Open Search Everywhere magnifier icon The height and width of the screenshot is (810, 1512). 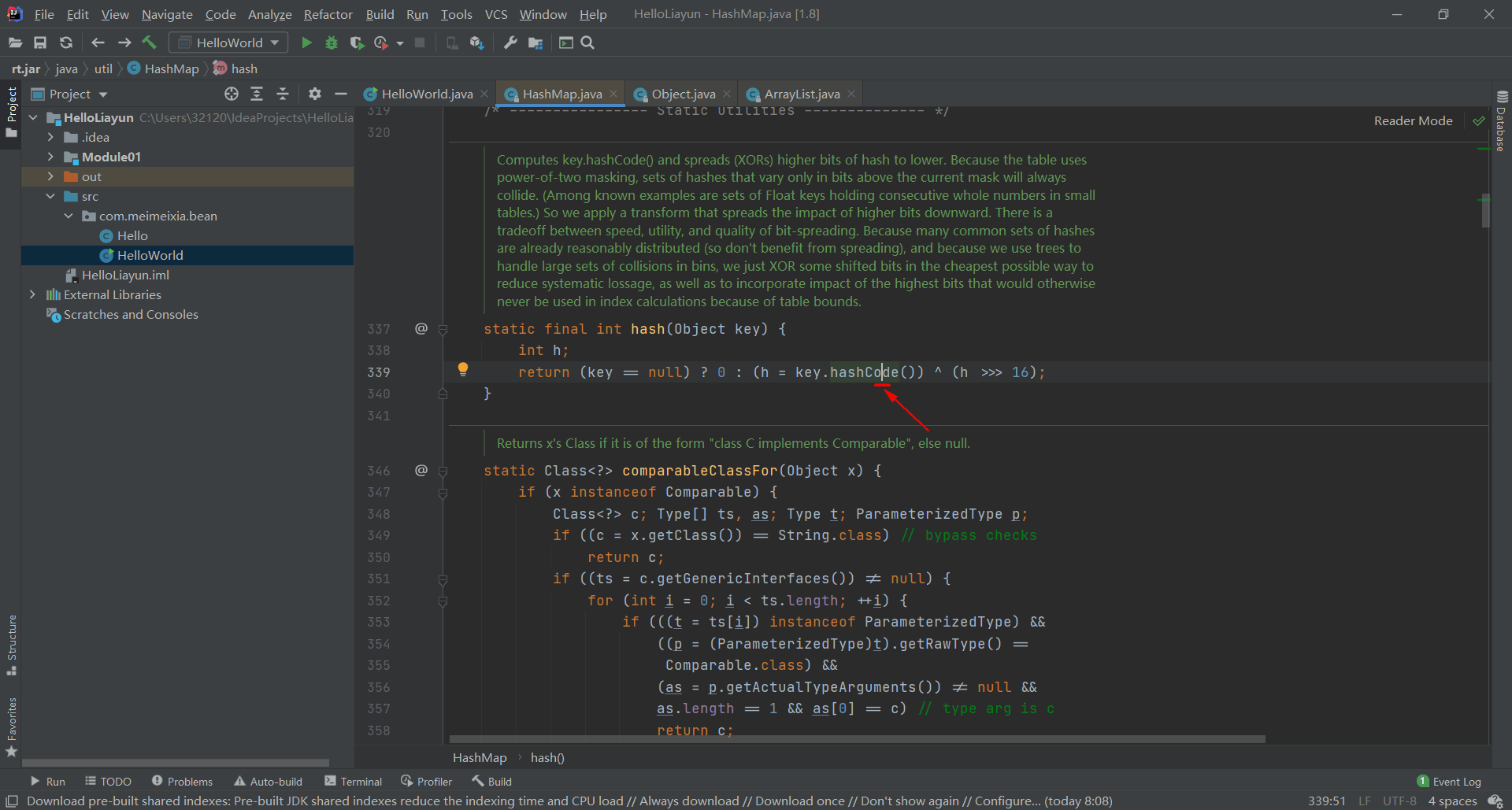587,43
